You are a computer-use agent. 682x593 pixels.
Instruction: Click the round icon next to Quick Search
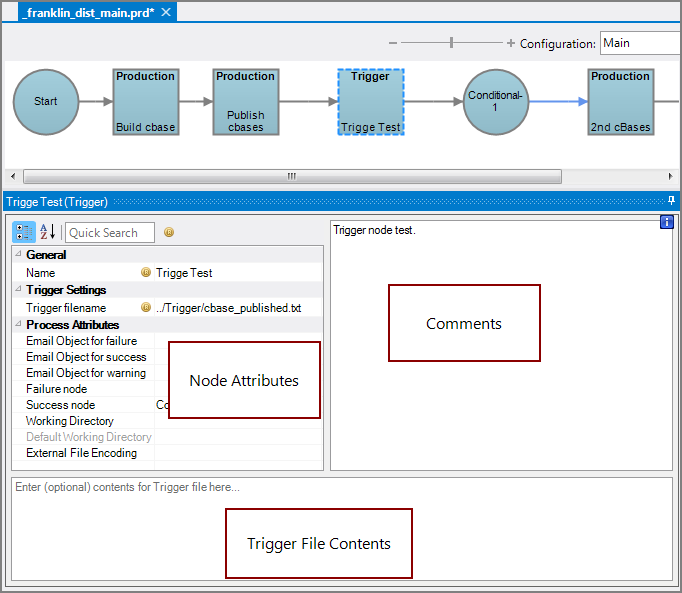169,232
